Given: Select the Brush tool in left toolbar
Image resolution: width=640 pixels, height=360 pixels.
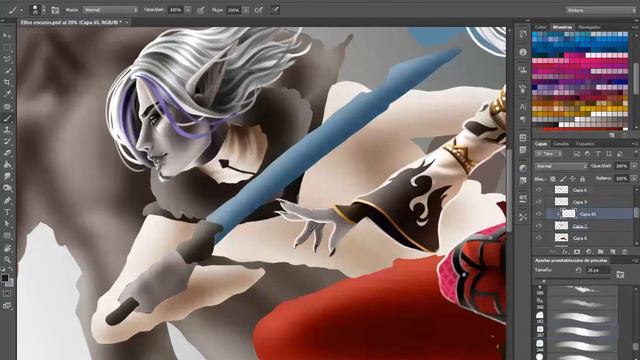Looking at the screenshot, I should pos(7,118).
